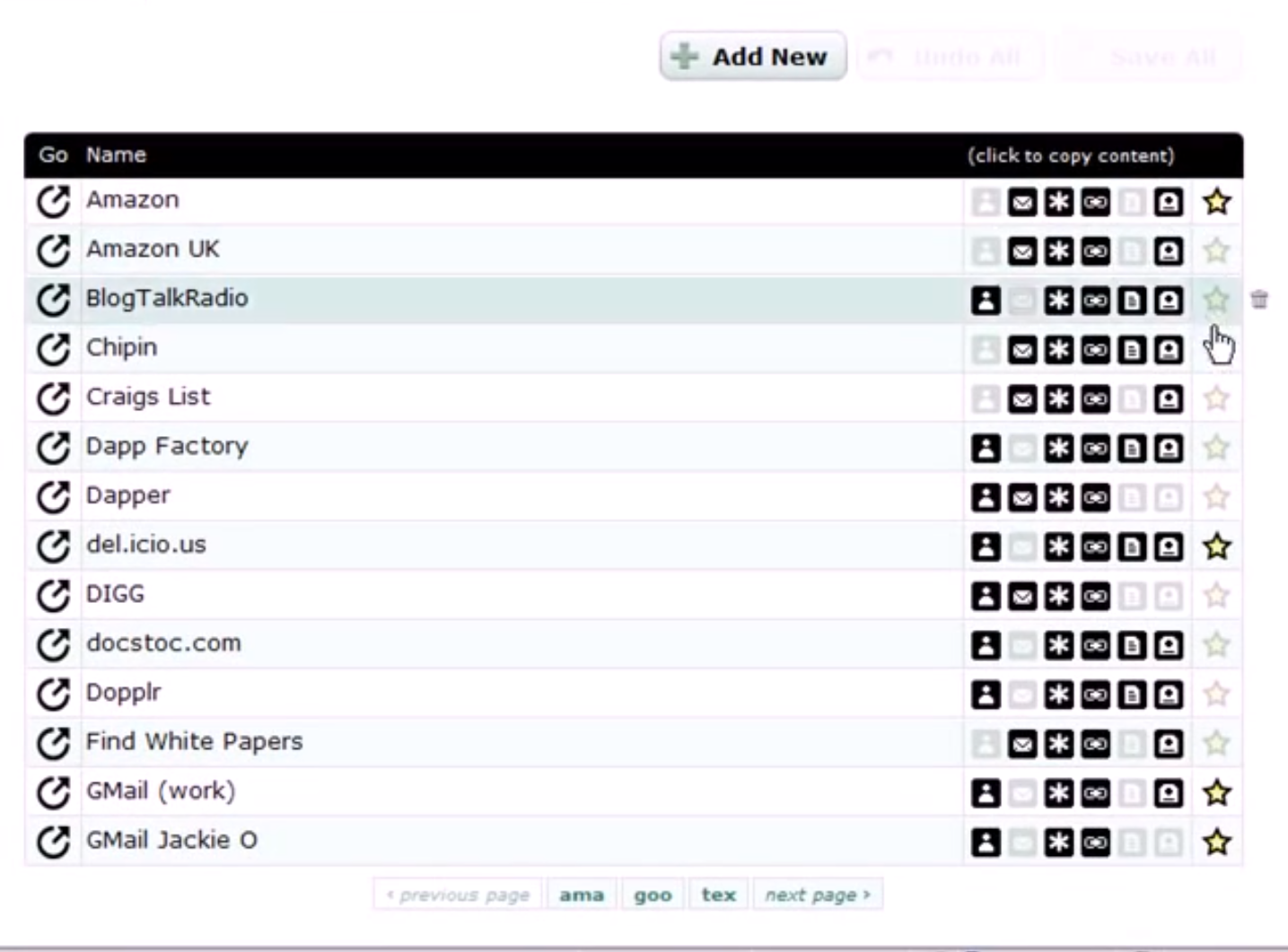1288x952 pixels.
Task: Copy the Amazon email via envelope icon
Action: (1022, 203)
